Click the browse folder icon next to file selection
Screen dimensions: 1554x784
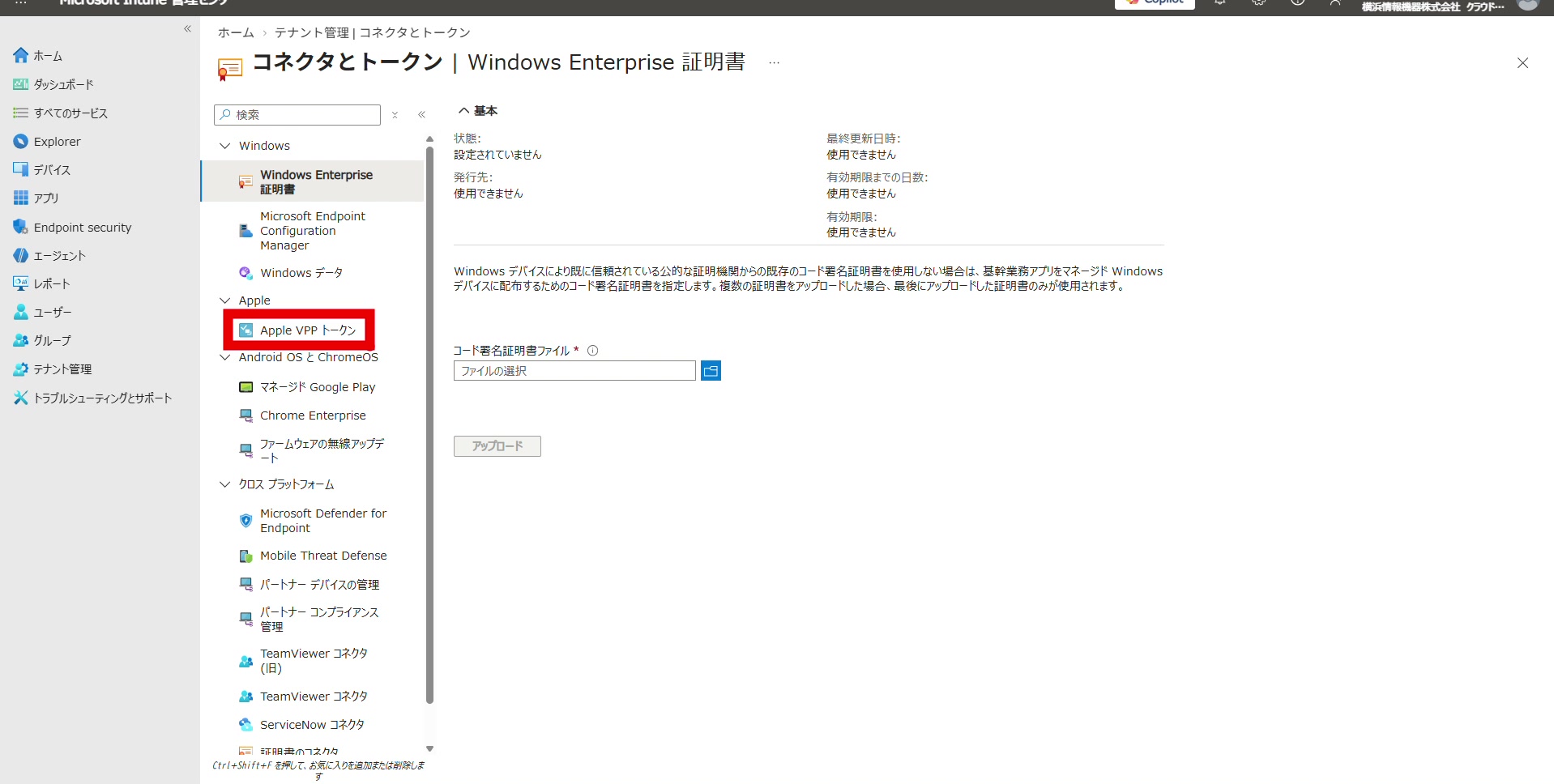711,370
